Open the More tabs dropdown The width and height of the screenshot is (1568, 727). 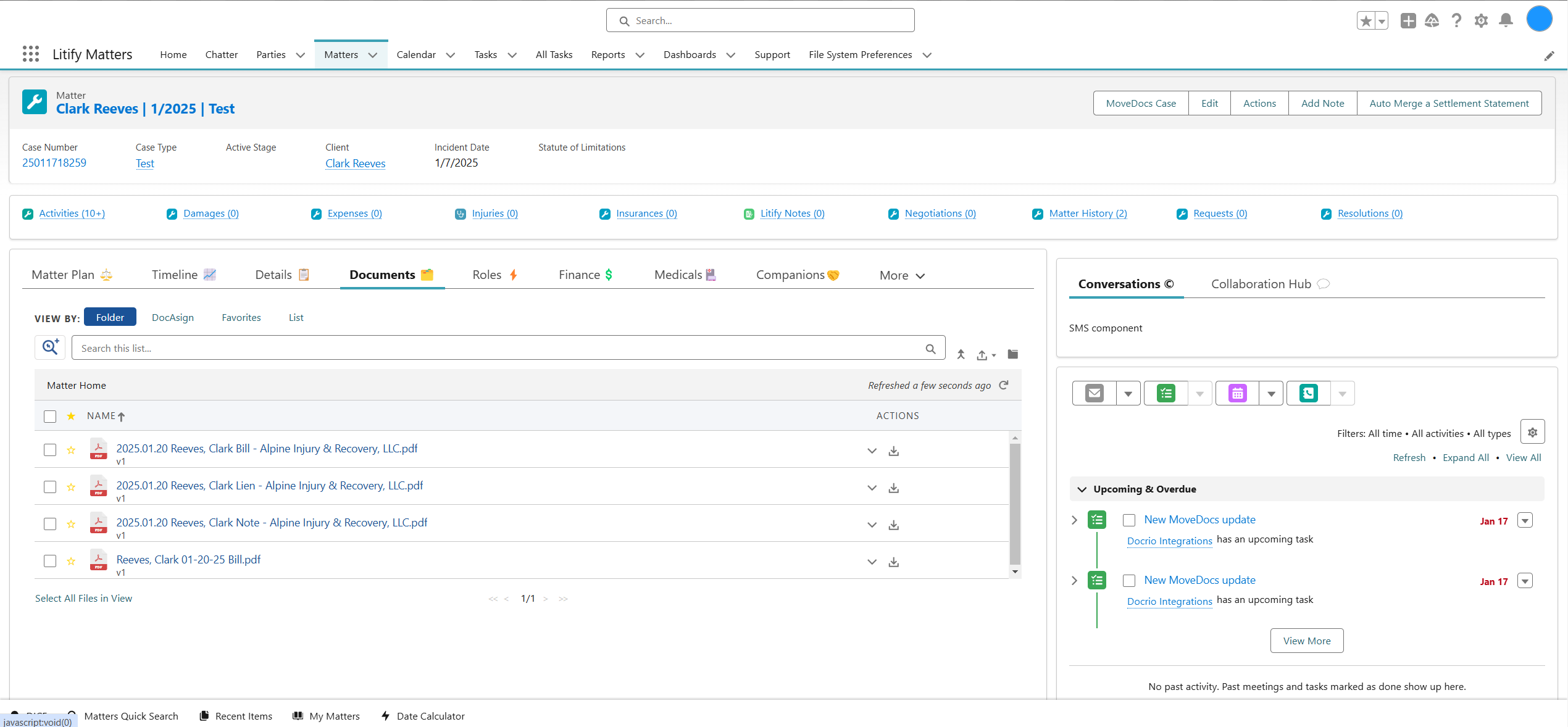[x=902, y=275]
